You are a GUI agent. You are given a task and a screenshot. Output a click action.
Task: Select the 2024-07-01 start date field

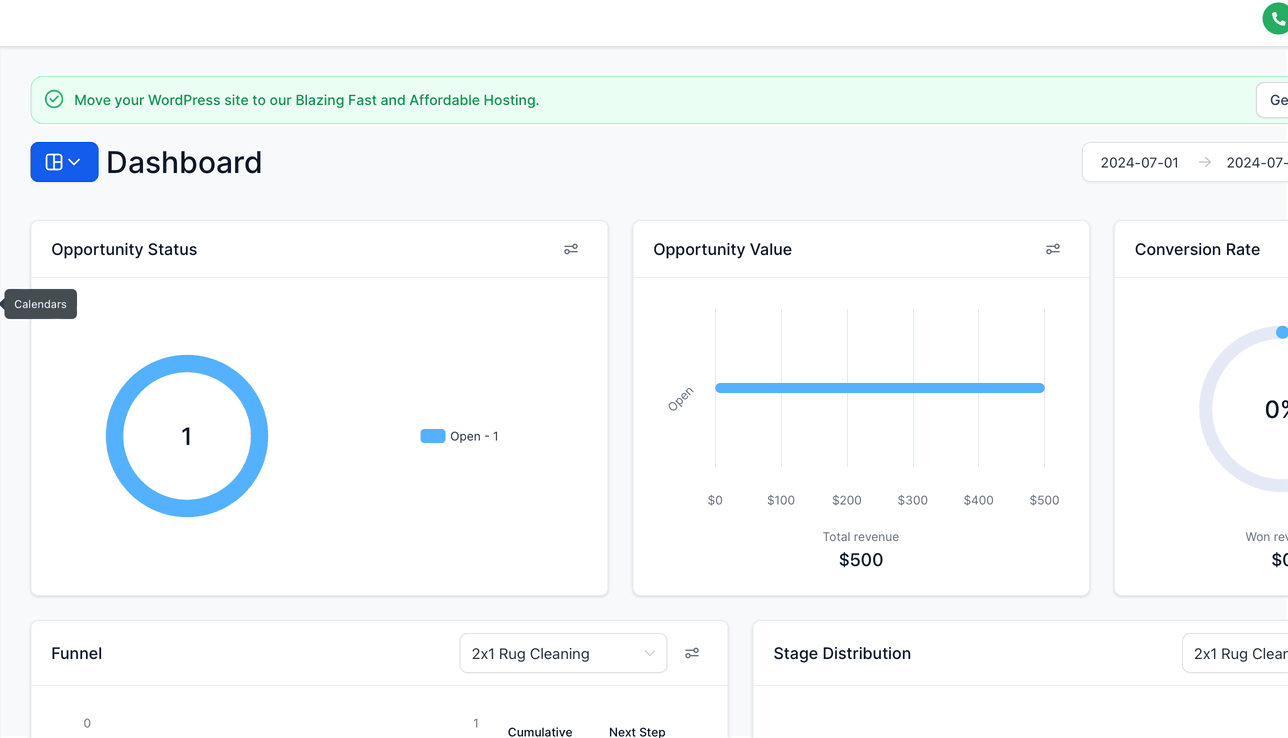point(1139,162)
